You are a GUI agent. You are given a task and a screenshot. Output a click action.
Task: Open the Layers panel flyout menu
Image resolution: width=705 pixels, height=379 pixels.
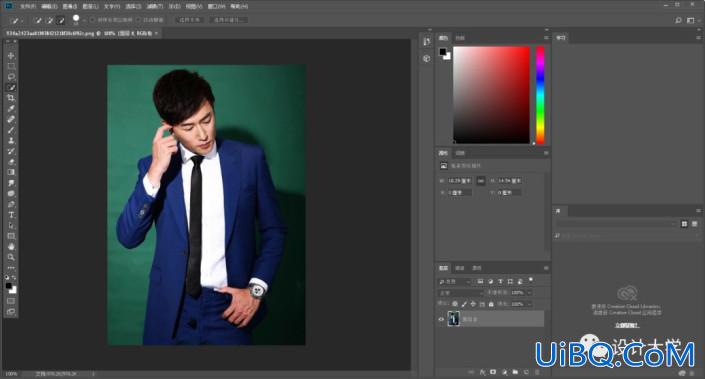(546, 268)
